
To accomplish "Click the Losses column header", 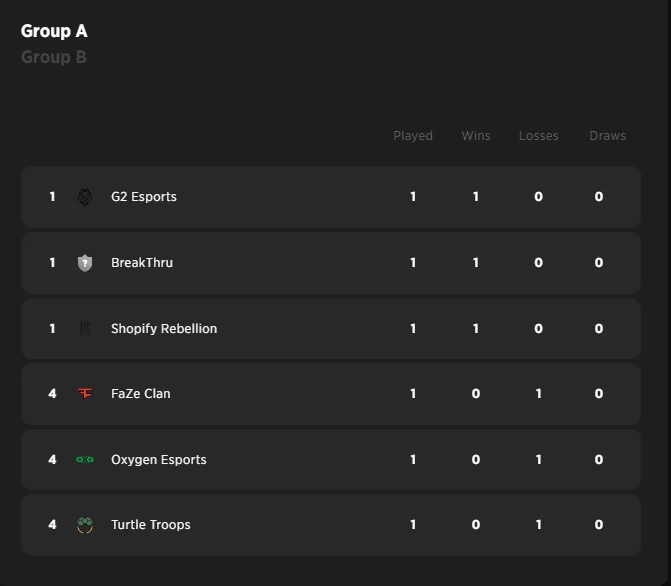I will [x=539, y=136].
